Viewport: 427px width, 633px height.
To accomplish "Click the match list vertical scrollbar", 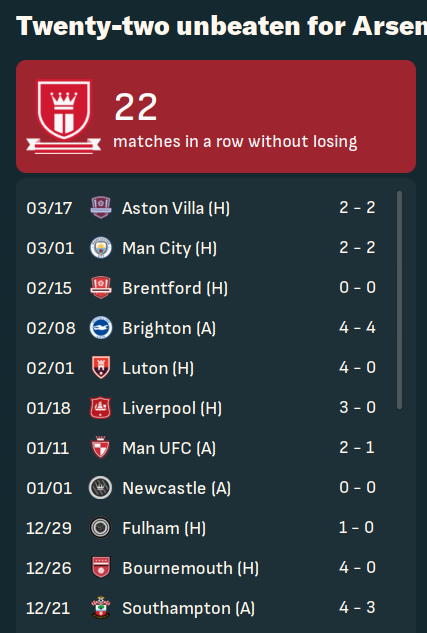I will click(400, 300).
